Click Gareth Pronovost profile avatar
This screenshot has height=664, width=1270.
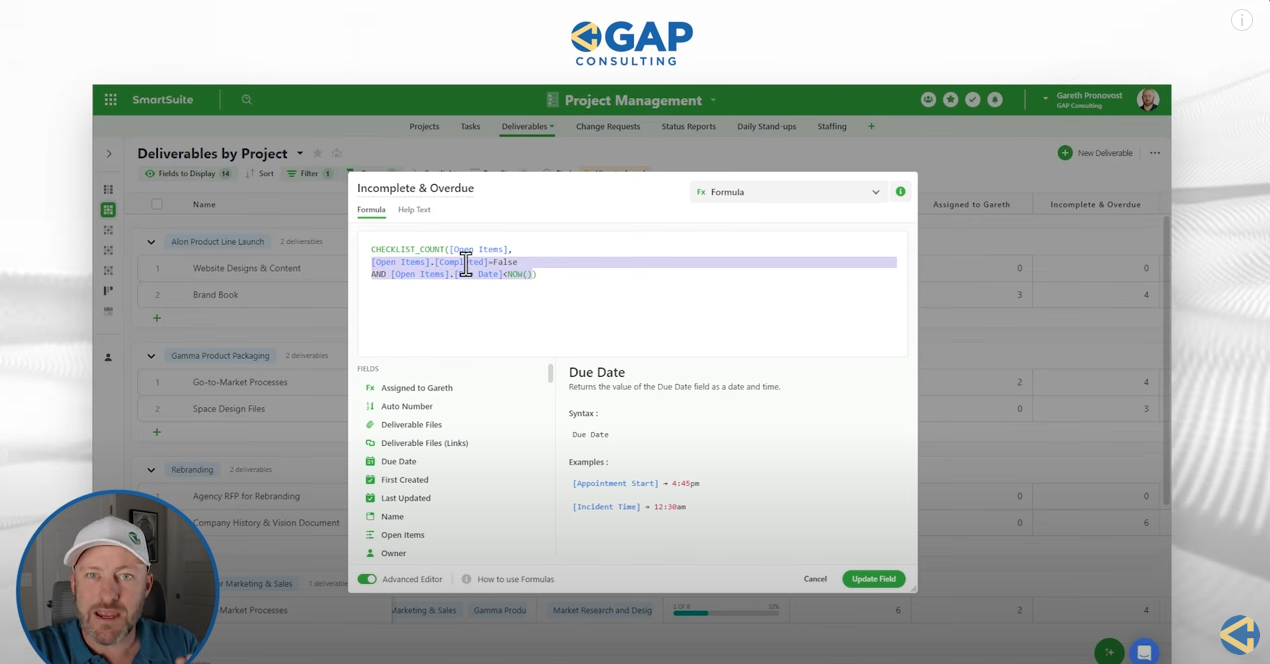[x=1148, y=100]
